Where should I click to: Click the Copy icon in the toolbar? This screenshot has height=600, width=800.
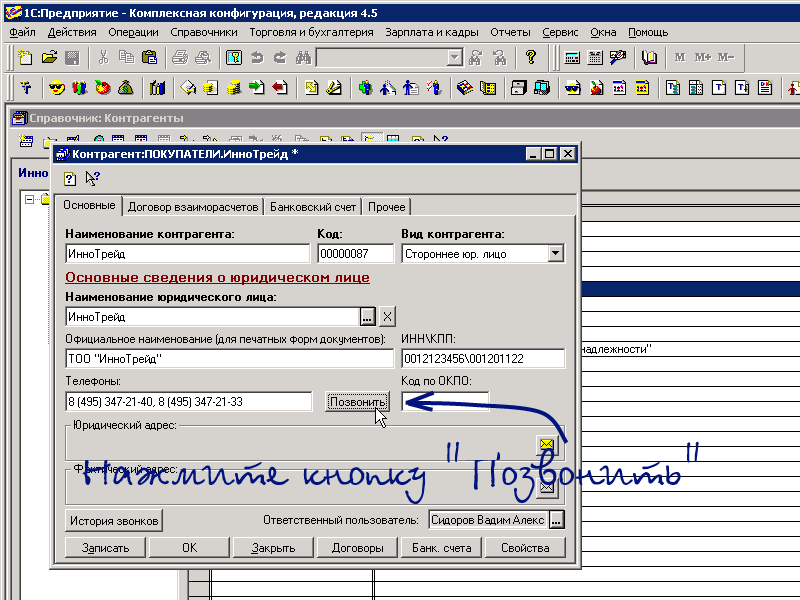tap(126, 58)
